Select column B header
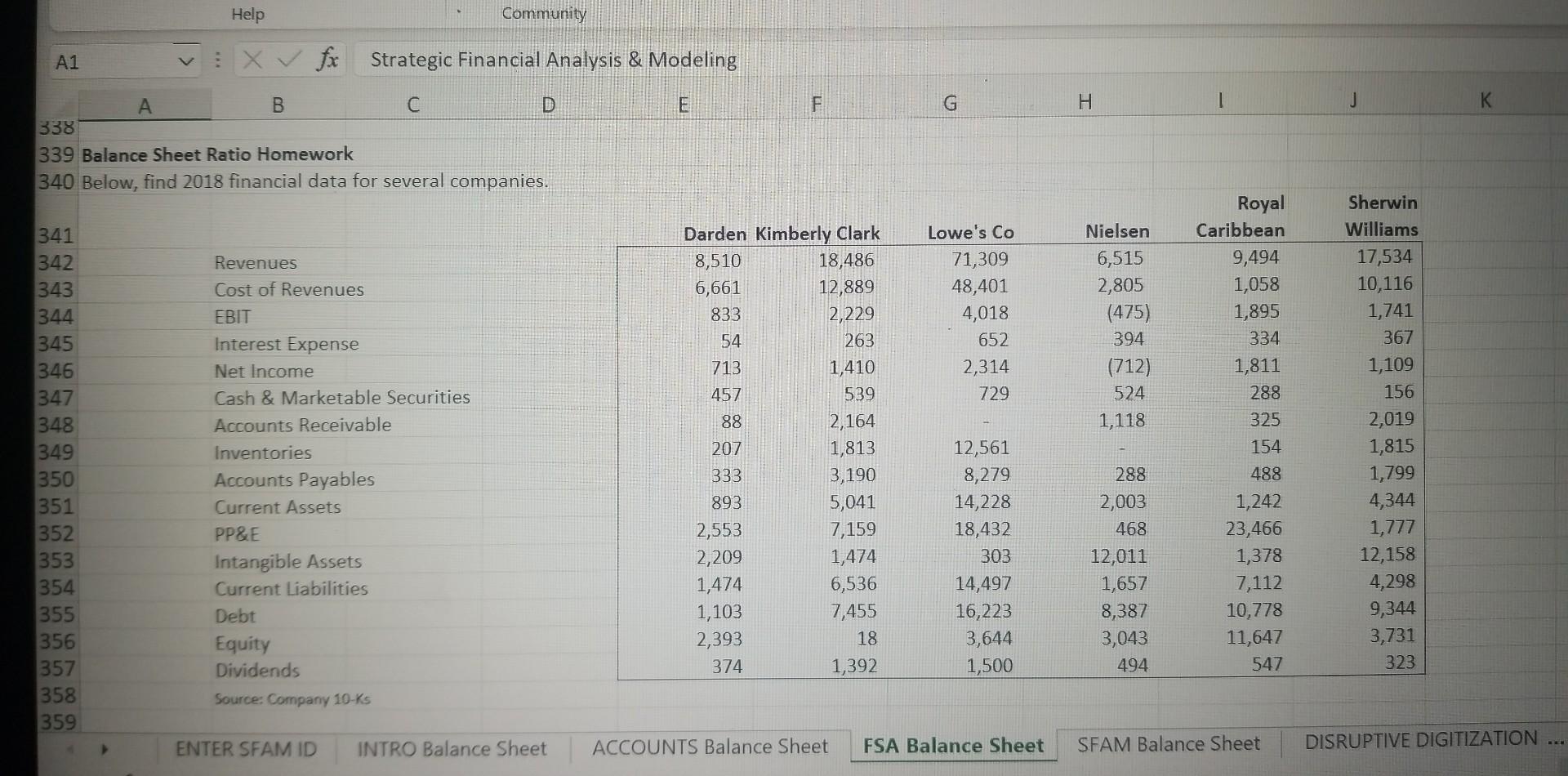Image resolution: width=1568 pixels, height=776 pixels. click(278, 105)
